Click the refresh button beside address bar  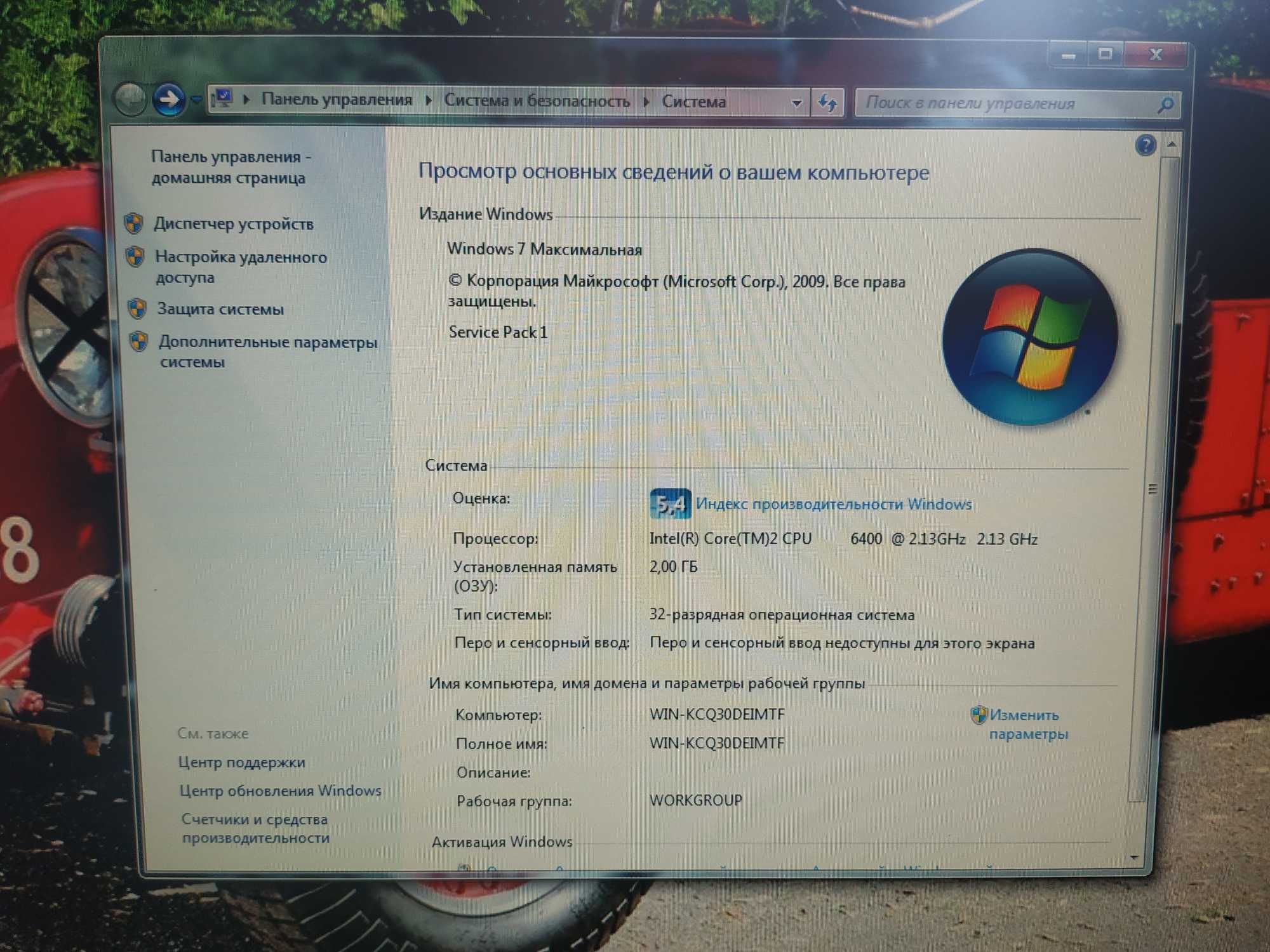pos(827,103)
